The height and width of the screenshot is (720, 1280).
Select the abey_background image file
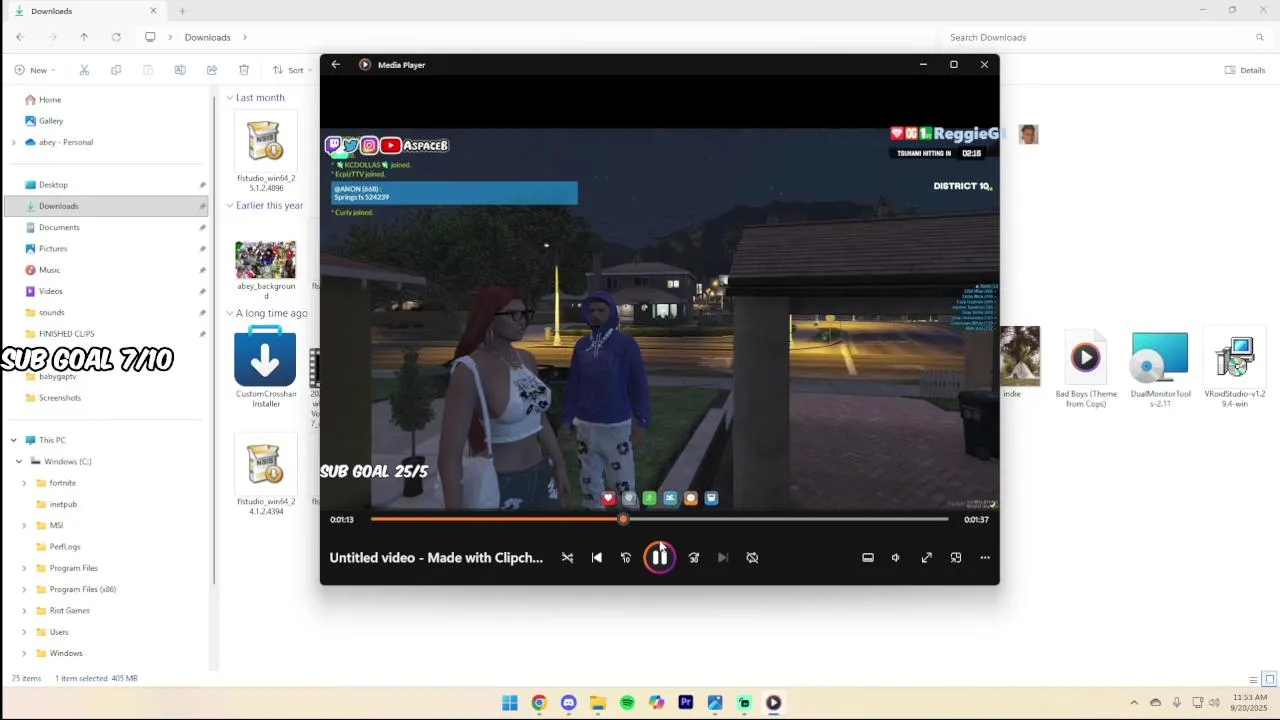[x=266, y=267]
